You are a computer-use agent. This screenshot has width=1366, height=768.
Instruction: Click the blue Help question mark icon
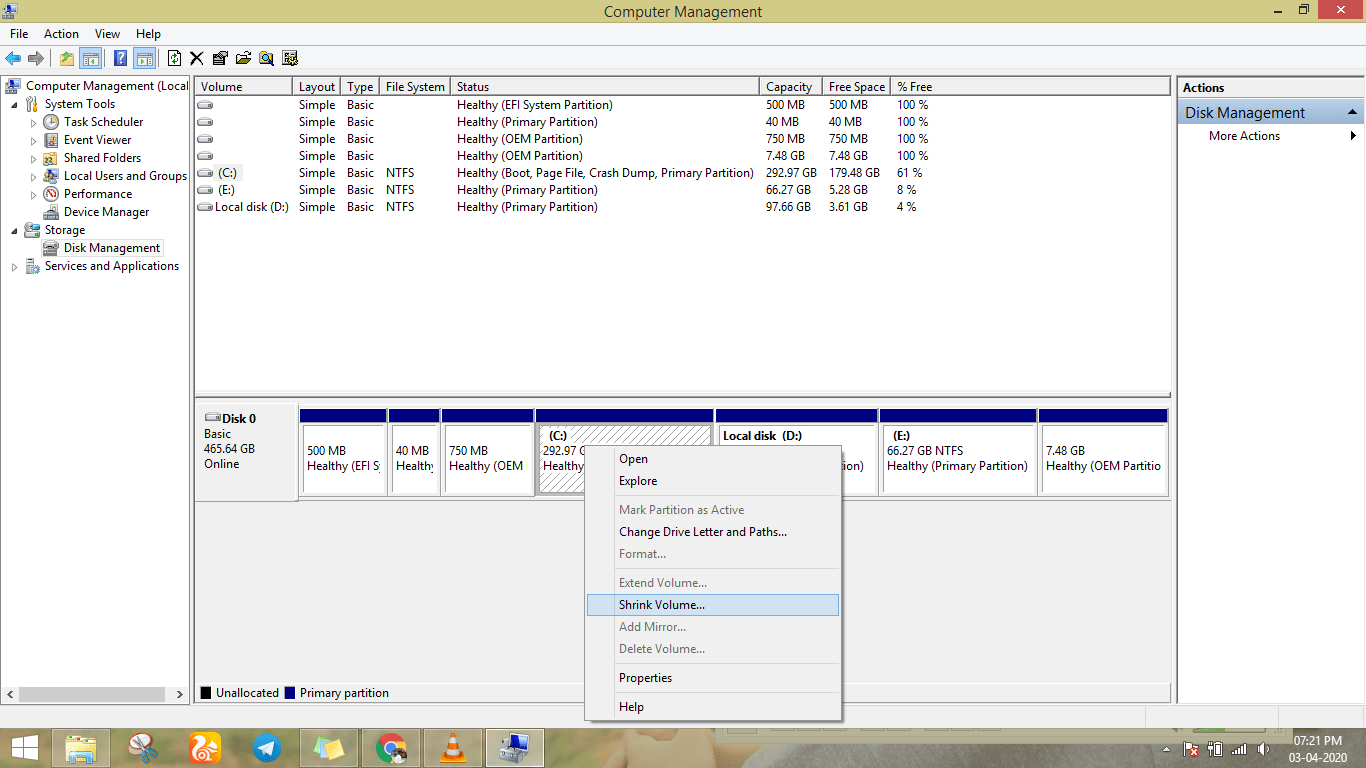click(121, 58)
